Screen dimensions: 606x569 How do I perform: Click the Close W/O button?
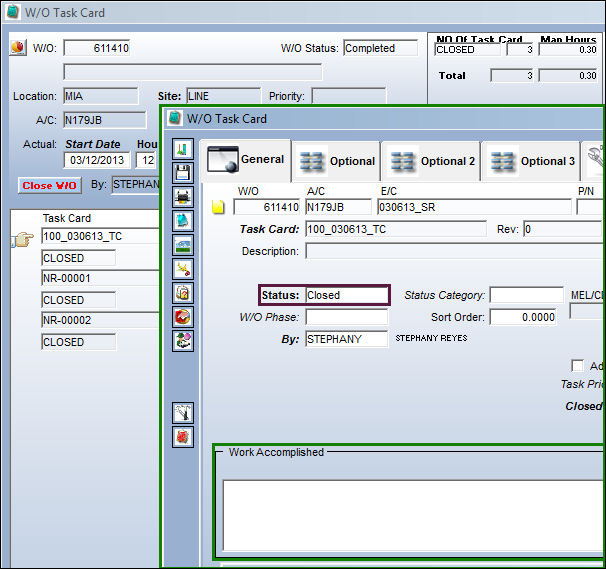click(x=49, y=186)
